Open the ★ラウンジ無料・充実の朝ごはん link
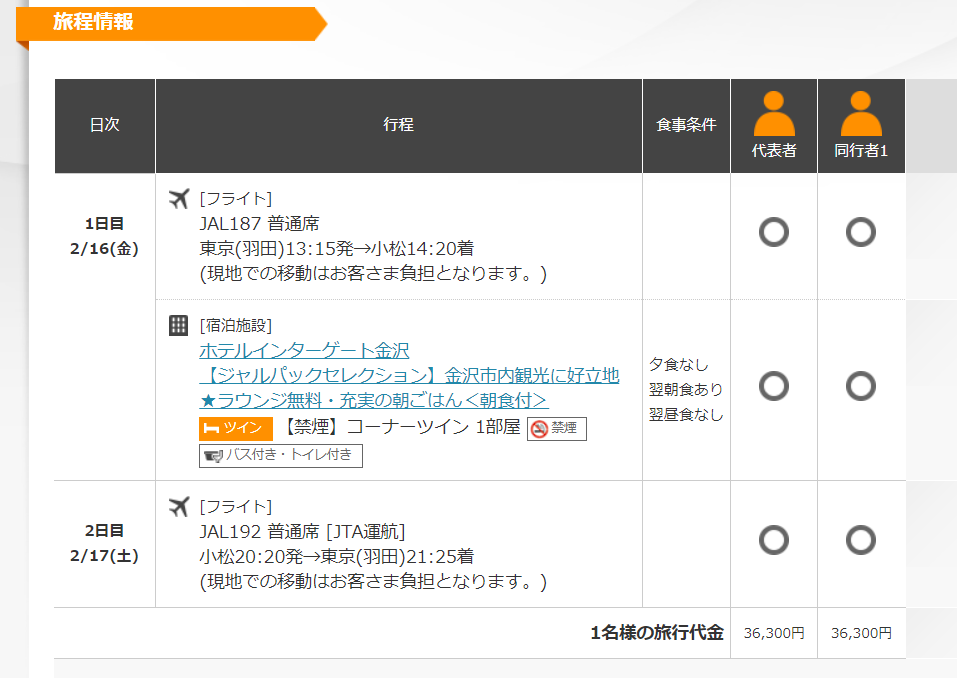The image size is (957, 678). pos(374,400)
